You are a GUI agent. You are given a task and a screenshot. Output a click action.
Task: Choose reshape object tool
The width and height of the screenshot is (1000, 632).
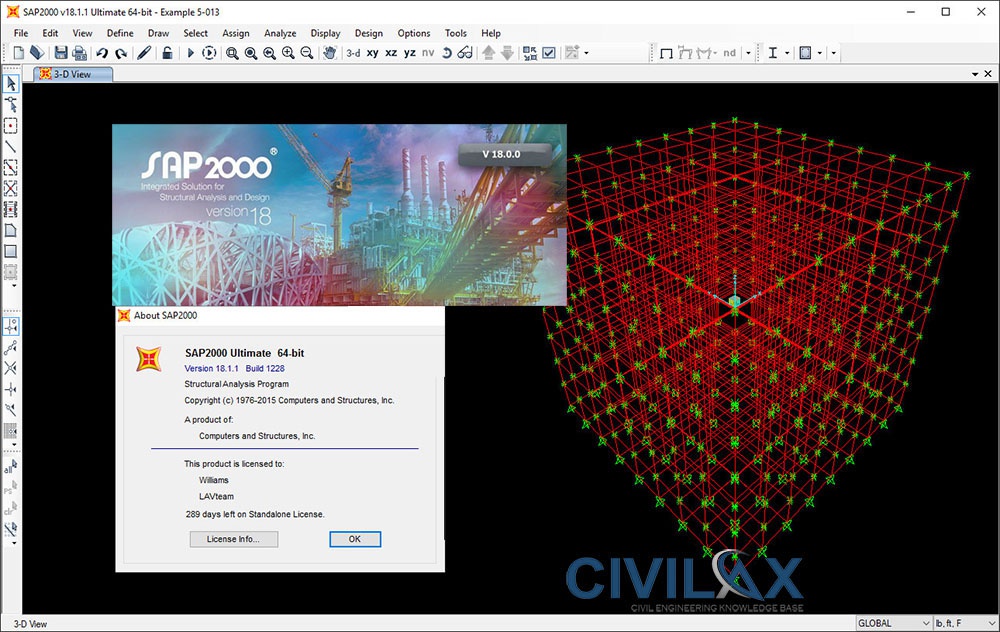coord(11,105)
